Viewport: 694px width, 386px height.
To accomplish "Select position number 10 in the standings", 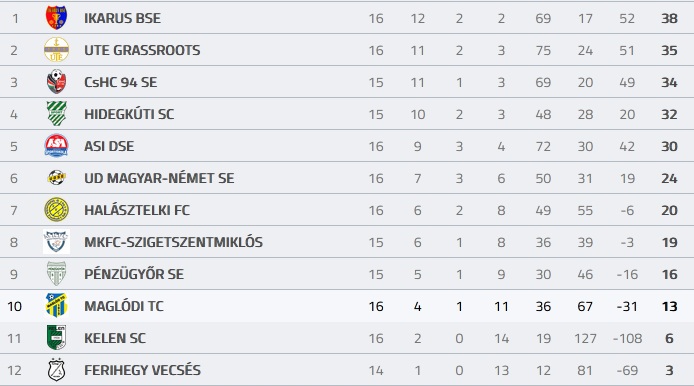I will click(14, 306).
